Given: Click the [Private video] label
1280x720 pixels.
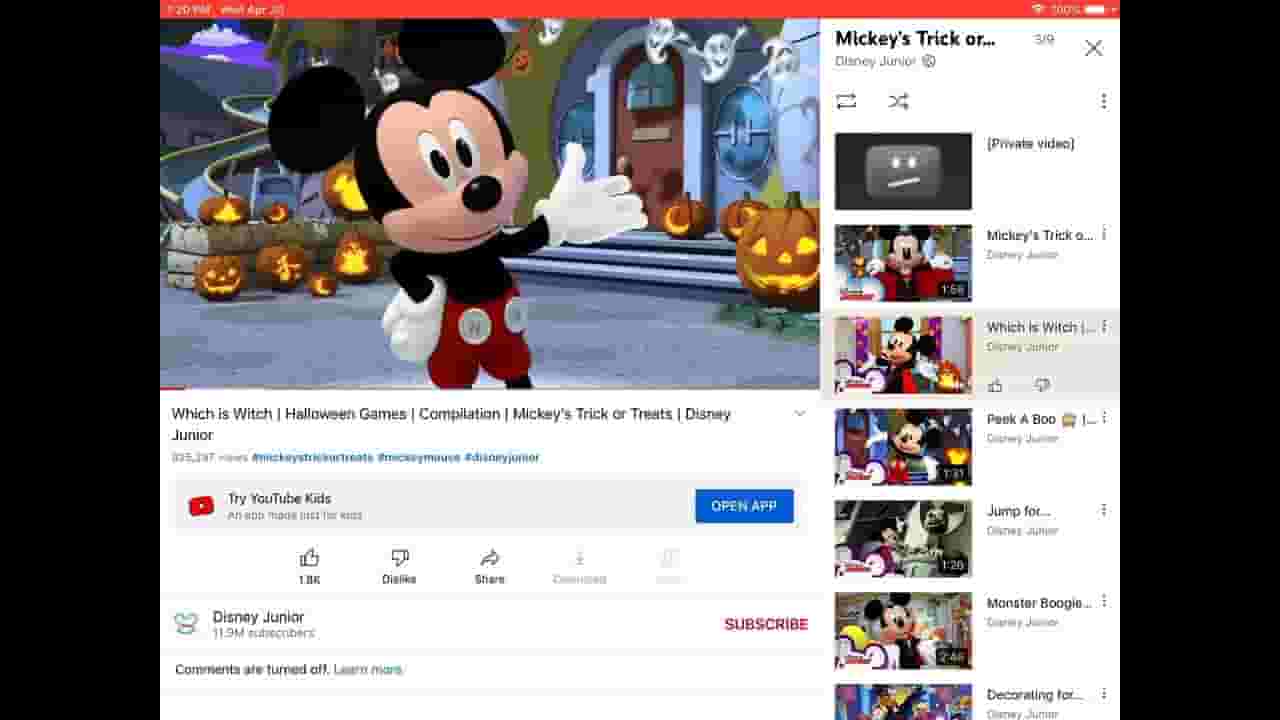Looking at the screenshot, I should click(x=1030, y=144).
